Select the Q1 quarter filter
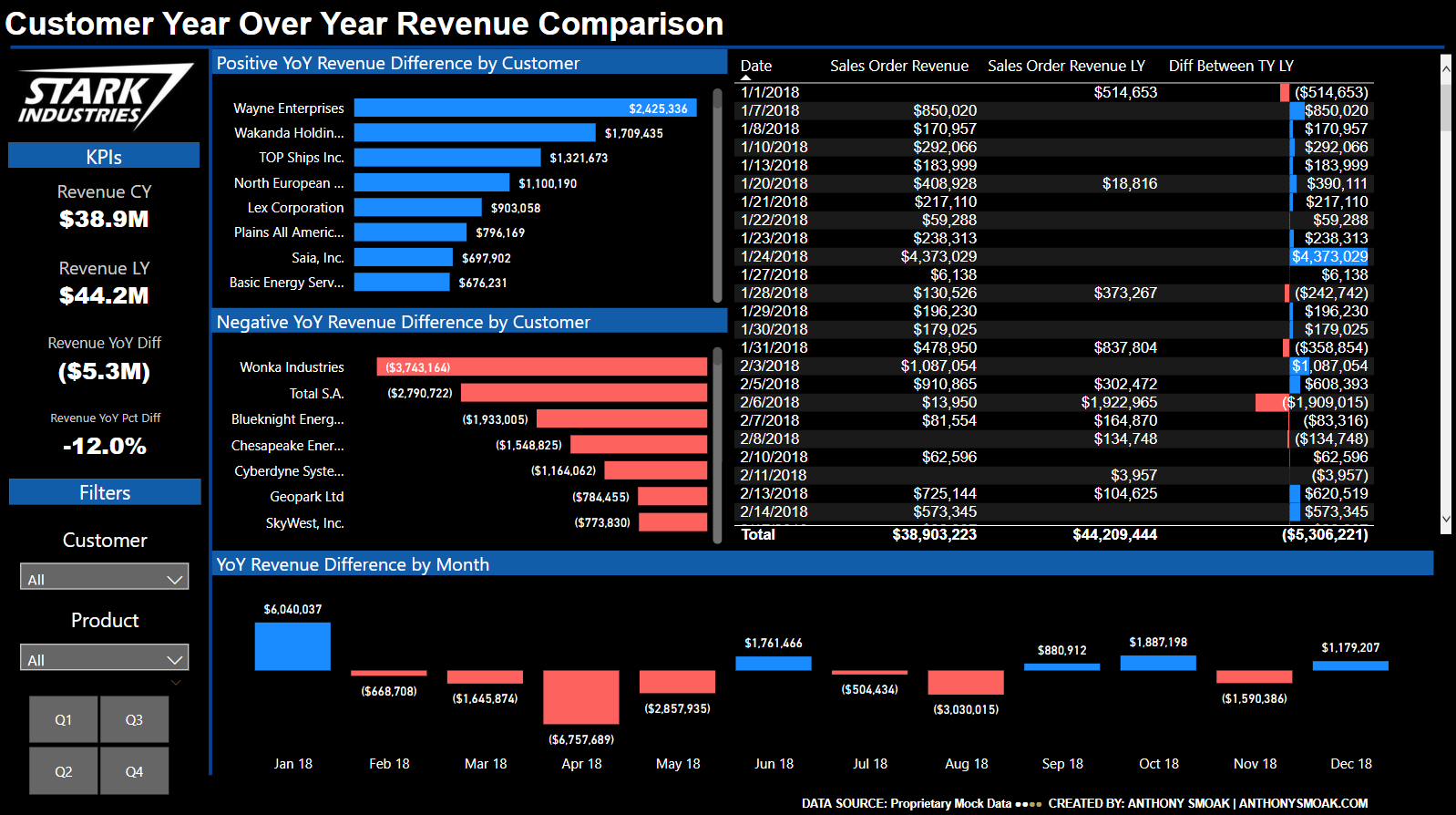The width and height of the screenshot is (1456, 815). click(63, 719)
